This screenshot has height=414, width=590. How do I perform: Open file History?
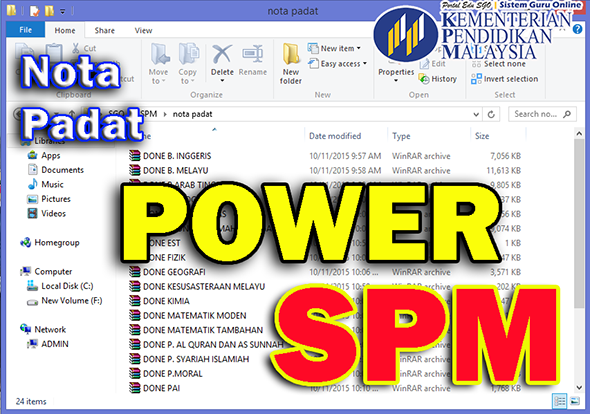coord(438,79)
